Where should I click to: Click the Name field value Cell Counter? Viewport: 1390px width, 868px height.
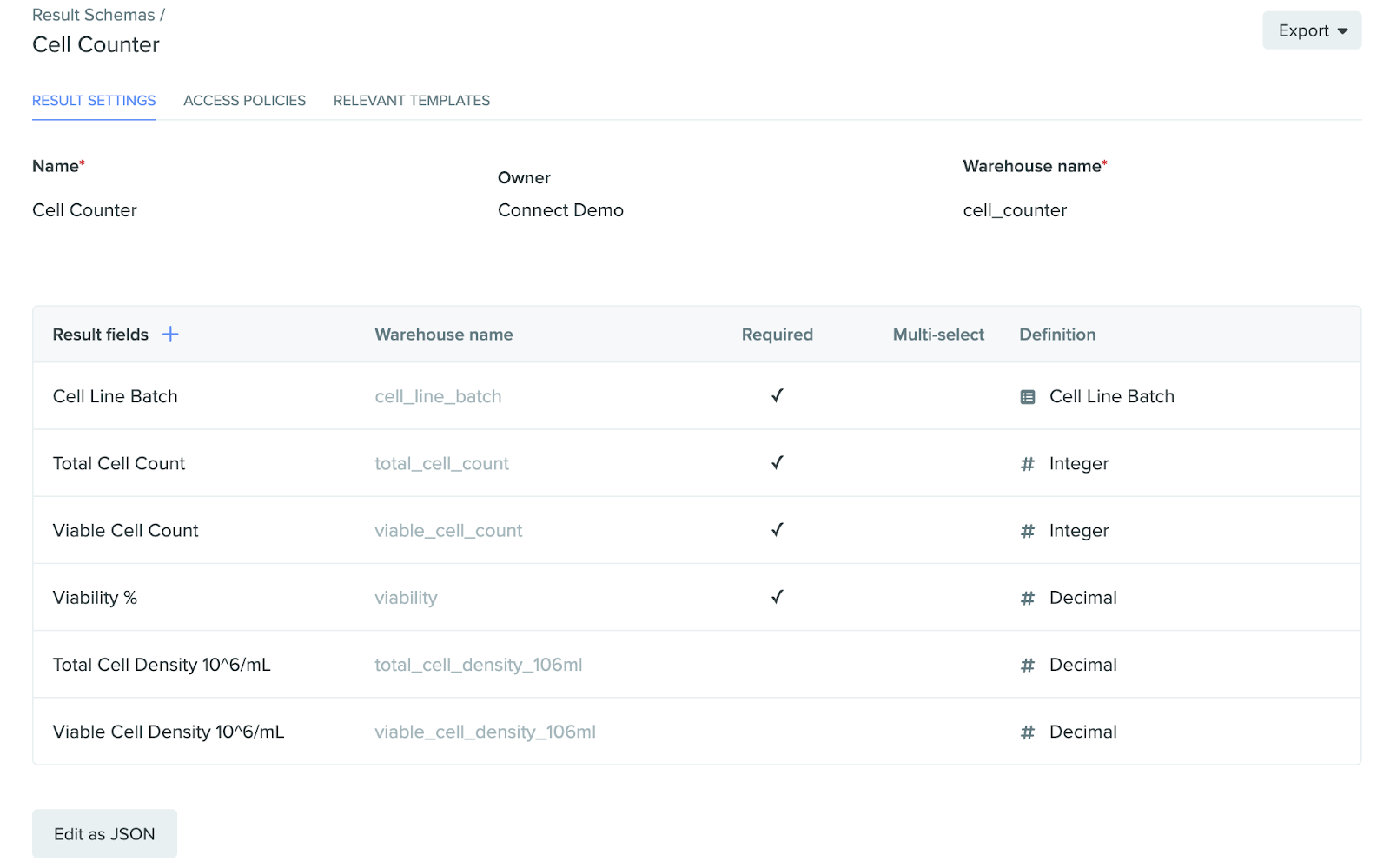[x=84, y=210]
